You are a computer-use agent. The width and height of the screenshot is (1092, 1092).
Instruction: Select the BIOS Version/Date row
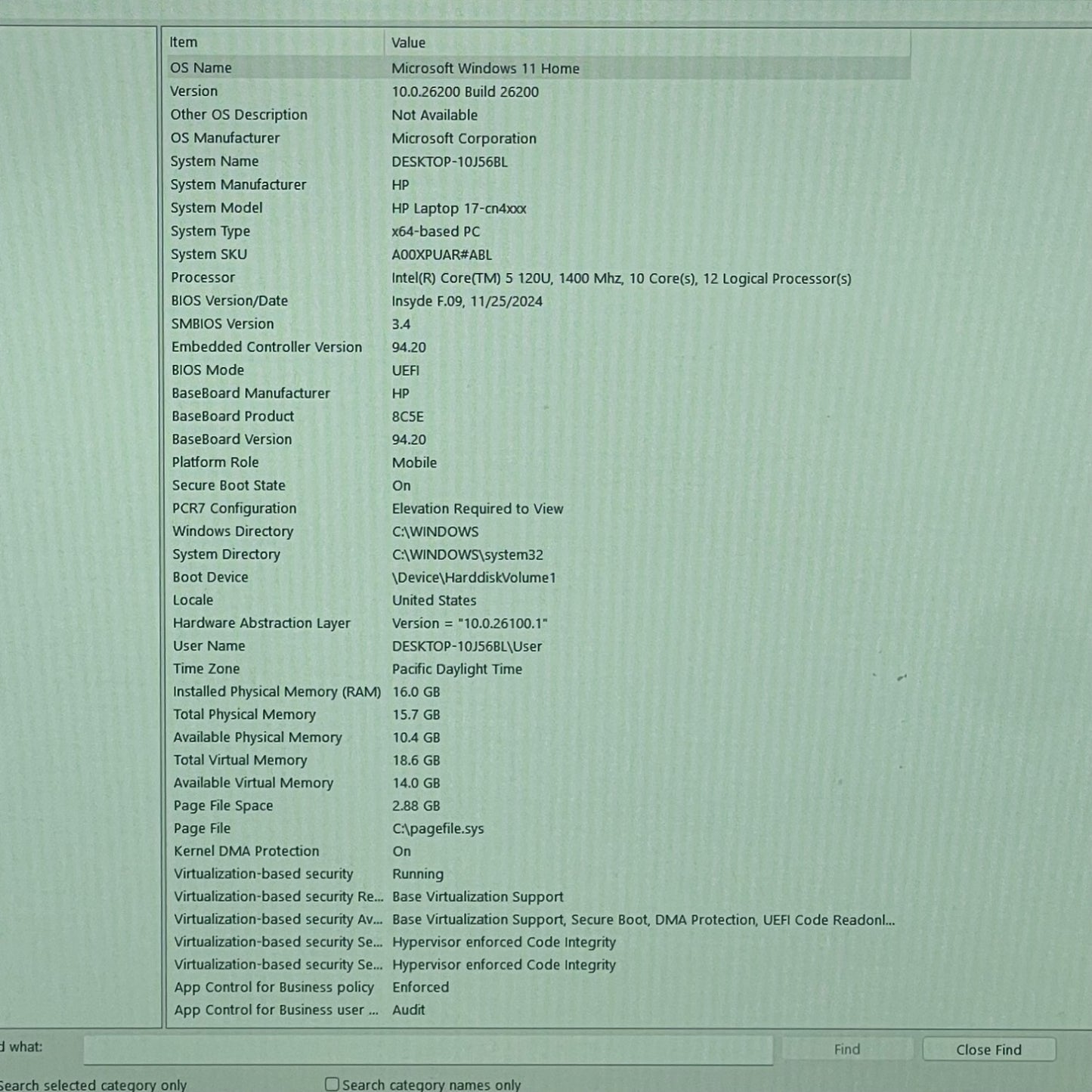click(x=538, y=301)
